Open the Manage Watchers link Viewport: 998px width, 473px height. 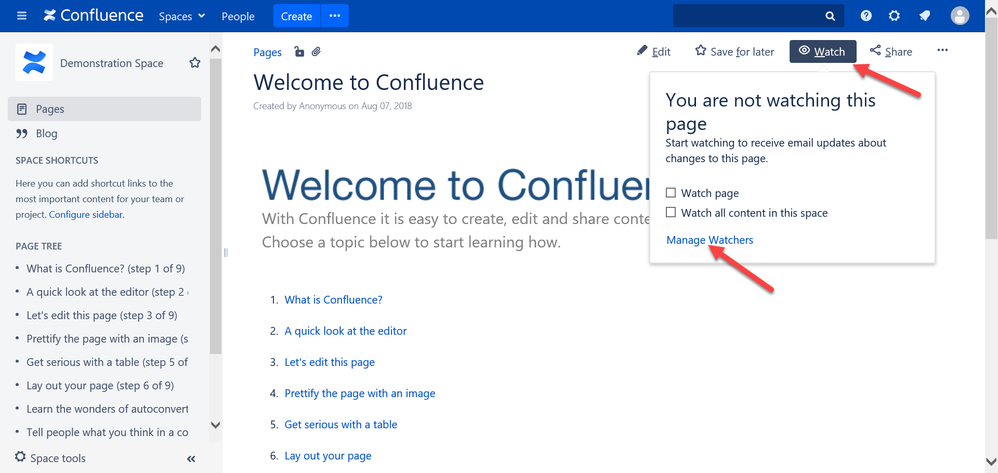[x=710, y=240]
